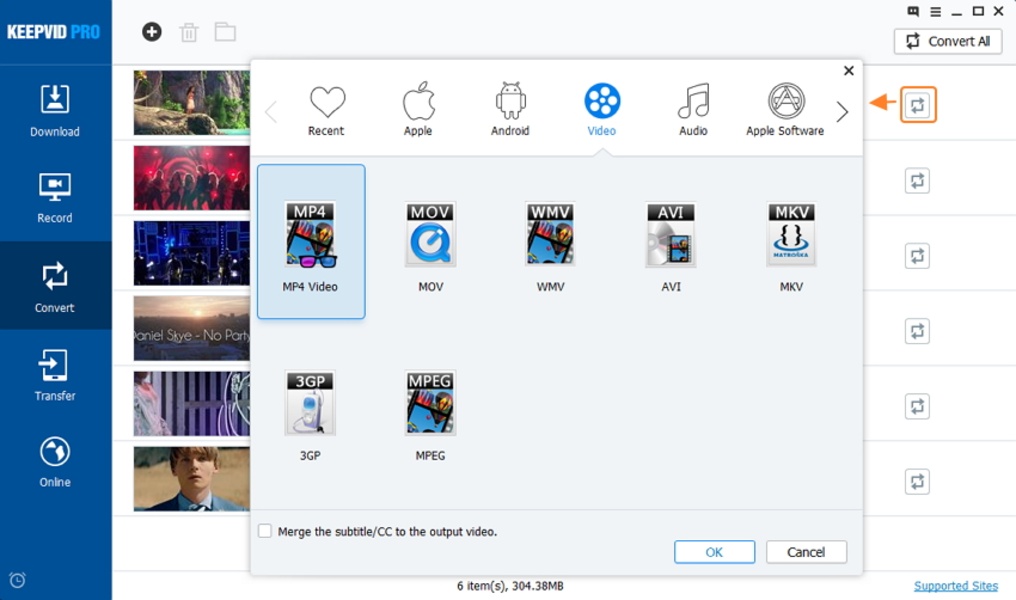Choose the AVI format
1016x600 pixels.
tap(671, 246)
